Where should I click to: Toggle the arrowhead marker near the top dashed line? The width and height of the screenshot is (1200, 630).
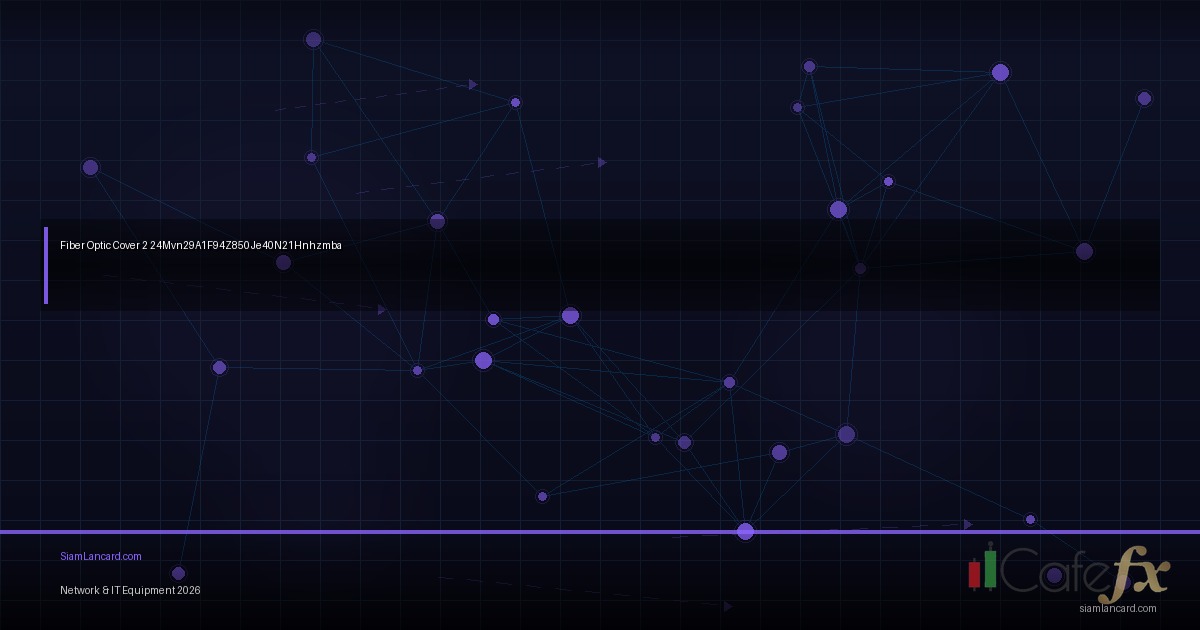tap(472, 84)
